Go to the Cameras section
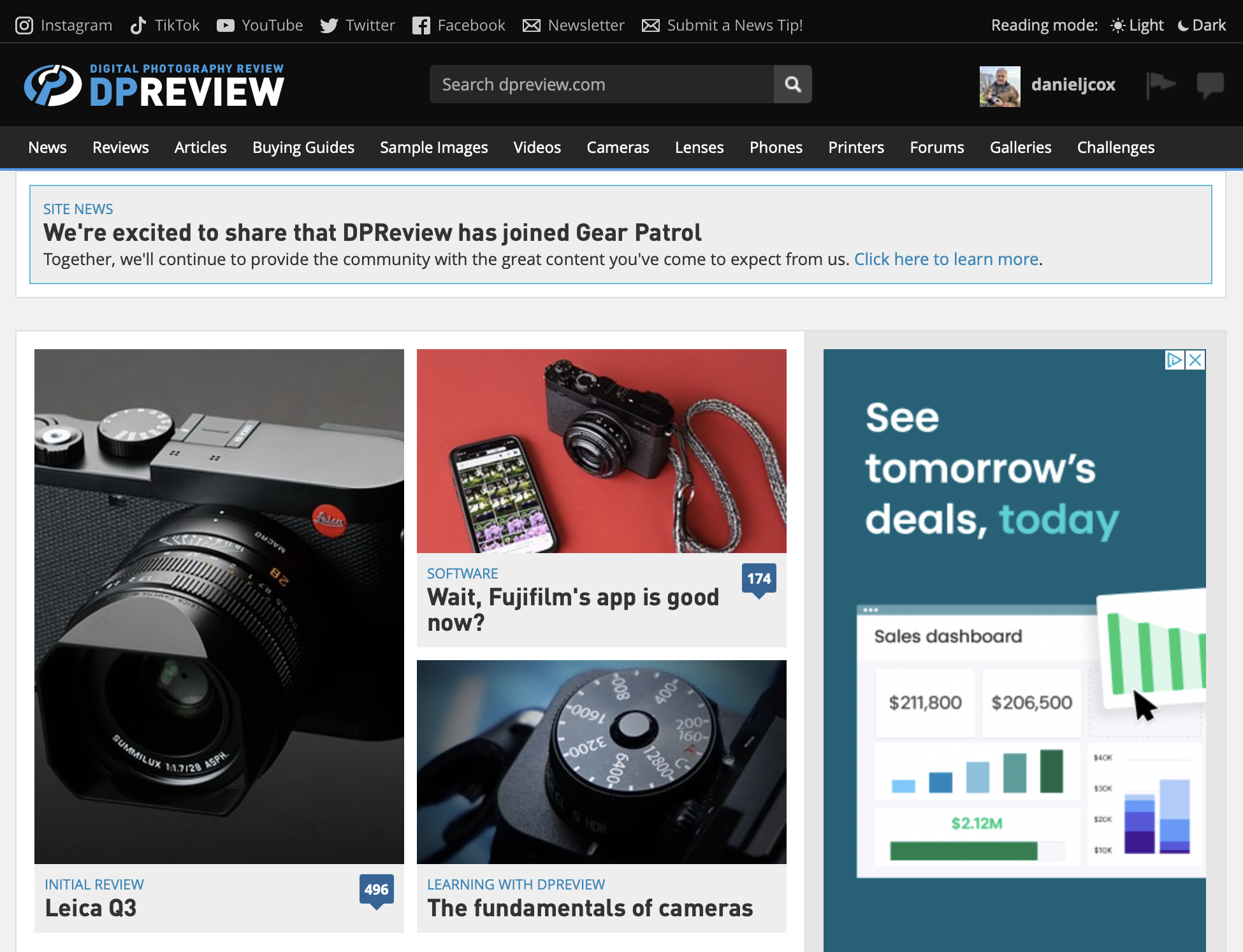 (618, 147)
